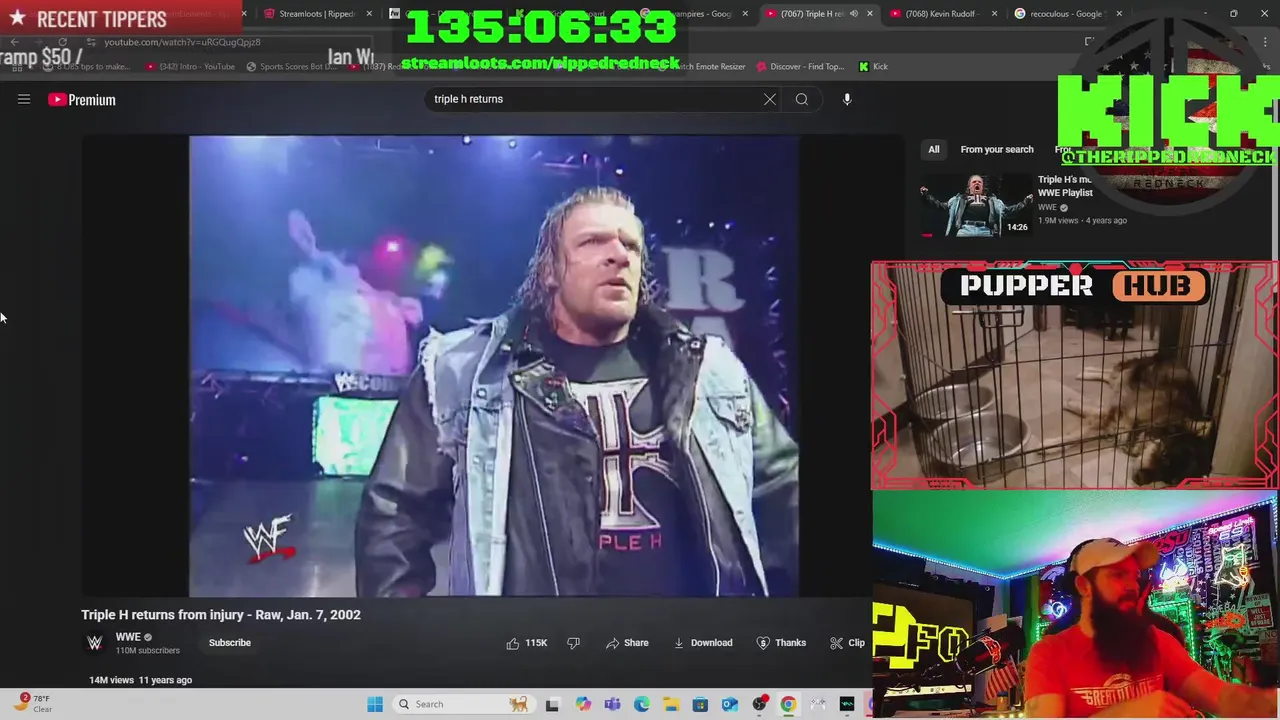Image resolution: width=1280 pixels, height=720 pixels.
Task: Open Task View from the taskbar
Action: pyautogui.click(x=552, y=704)
